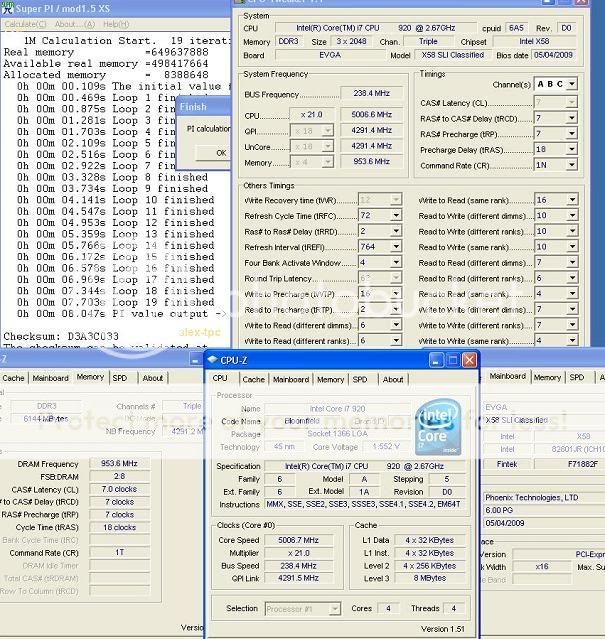Open the Refresh Interval (tREFI) dropdown
The image size is (605, 639).
(396, 247)
